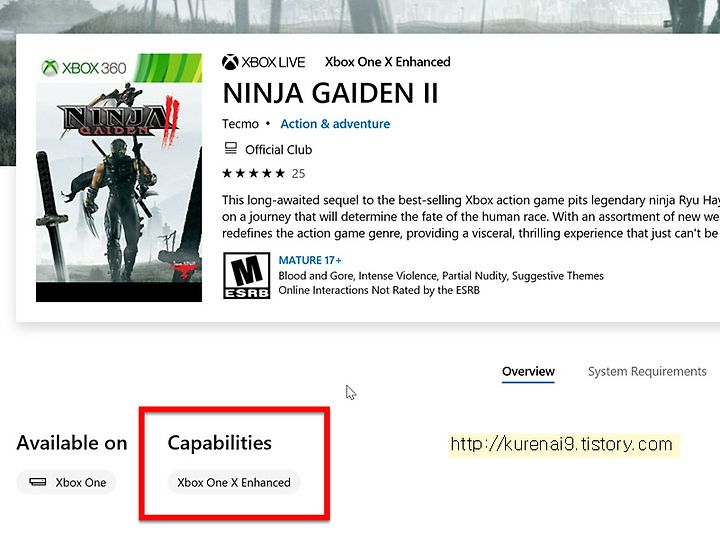Select the Overview tab
The height and width of the screenshot is (533, 720).
pos(528,371)
